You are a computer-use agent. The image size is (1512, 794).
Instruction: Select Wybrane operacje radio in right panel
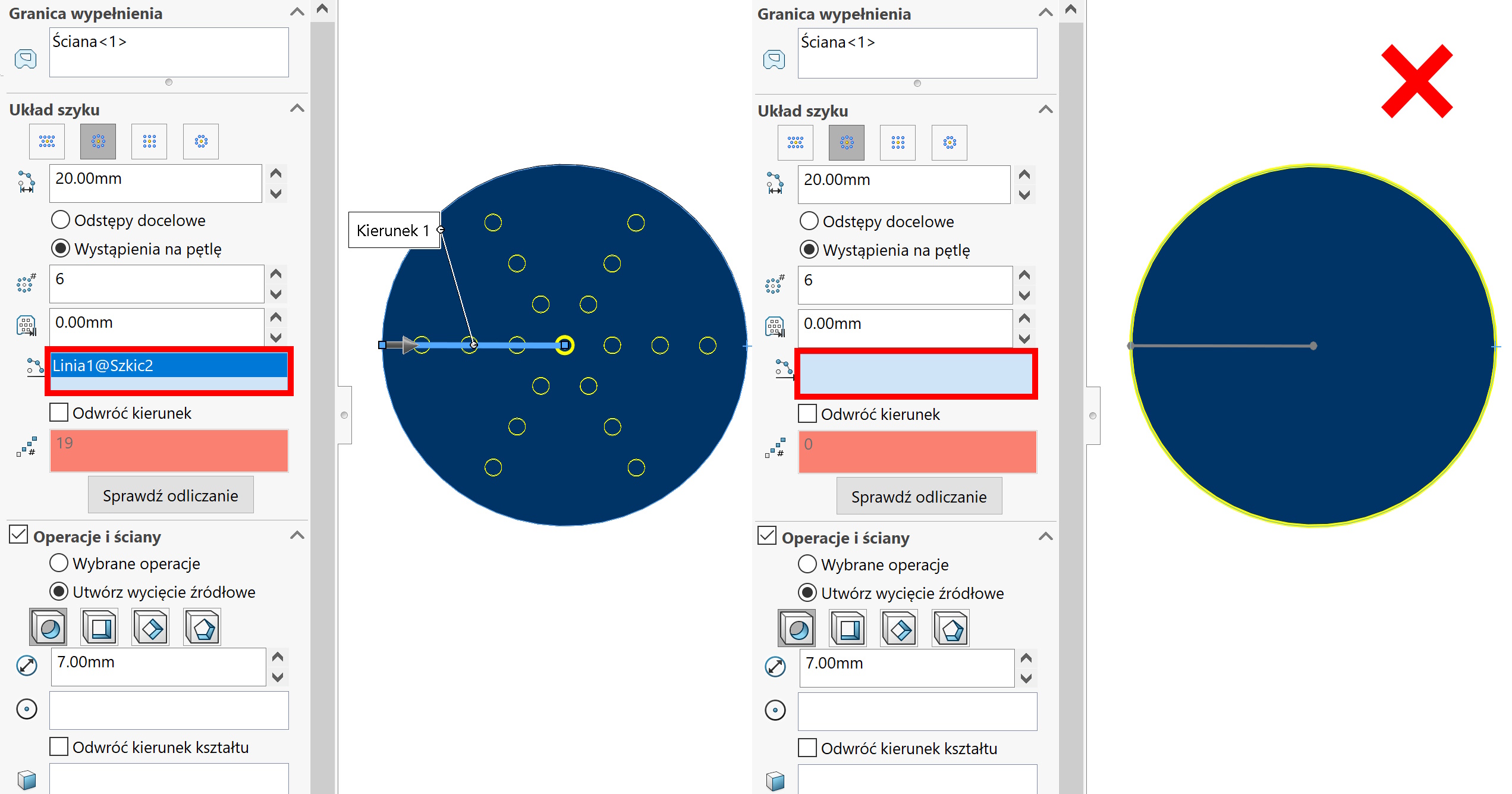coord(807,564)
